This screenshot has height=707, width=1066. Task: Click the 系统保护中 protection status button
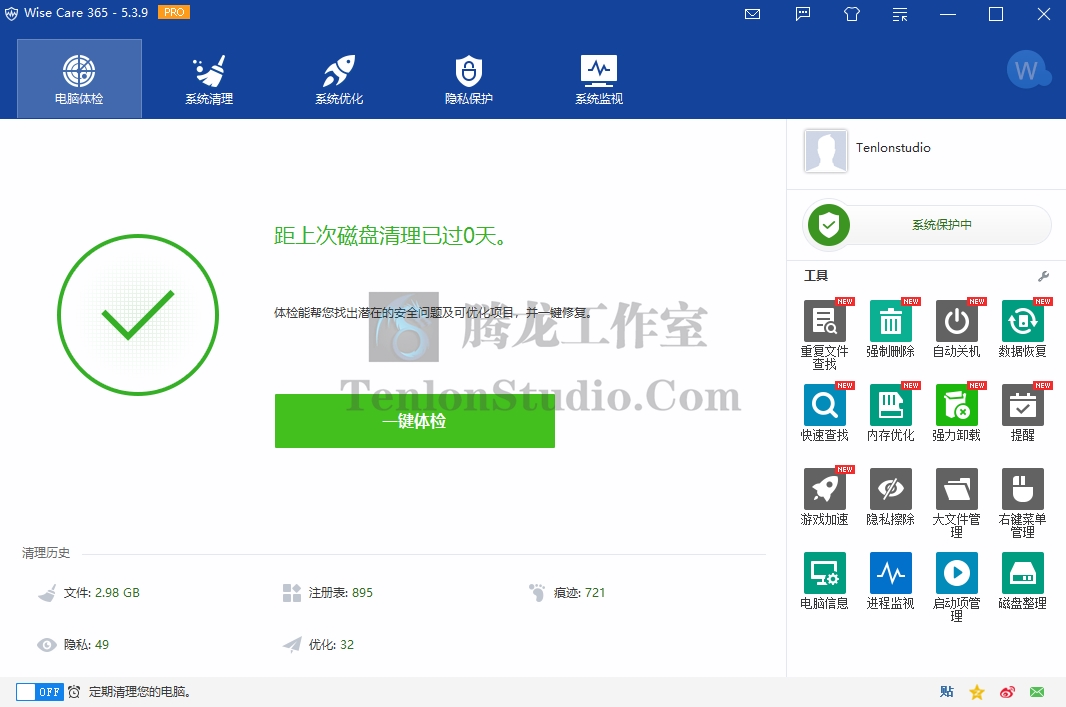tap(927, 224)
